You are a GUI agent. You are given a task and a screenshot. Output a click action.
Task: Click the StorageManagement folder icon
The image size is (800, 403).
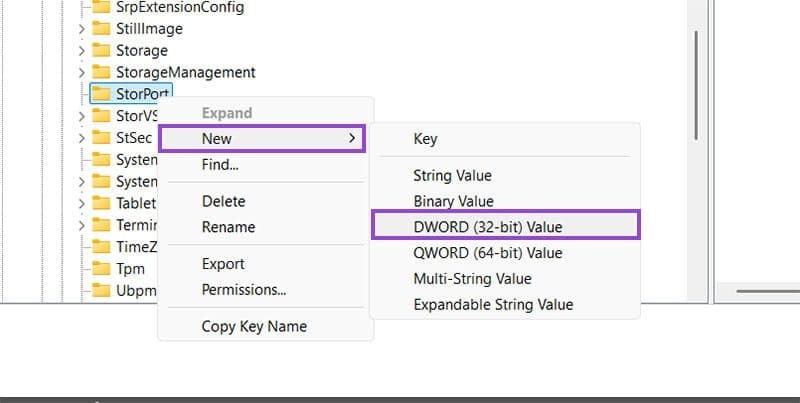point(100,72)
